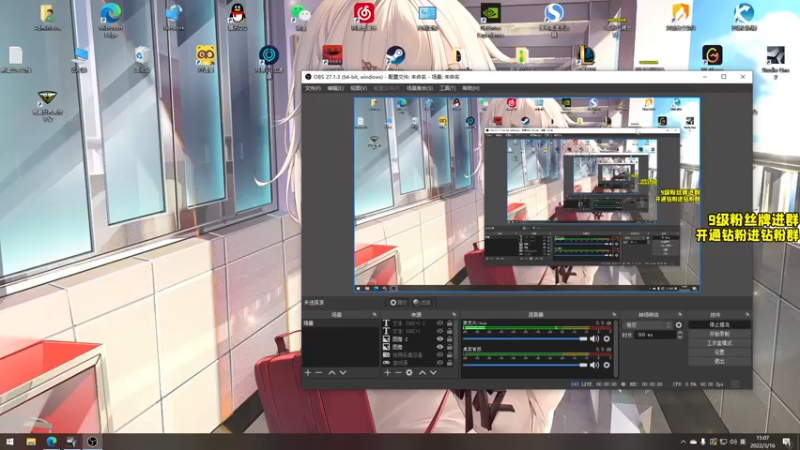Adjust desktop audio volume slider
800x450 pixels.
point(525,365)
